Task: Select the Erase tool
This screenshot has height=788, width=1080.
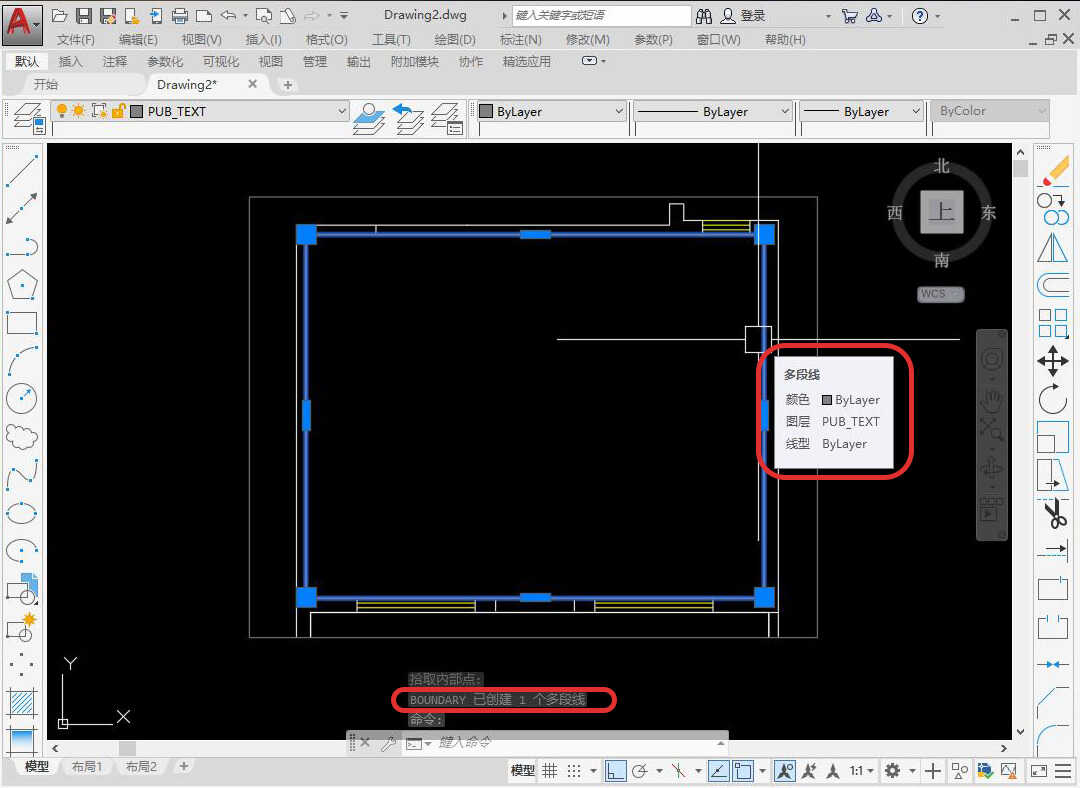Action: click(x=1053, y=171)
